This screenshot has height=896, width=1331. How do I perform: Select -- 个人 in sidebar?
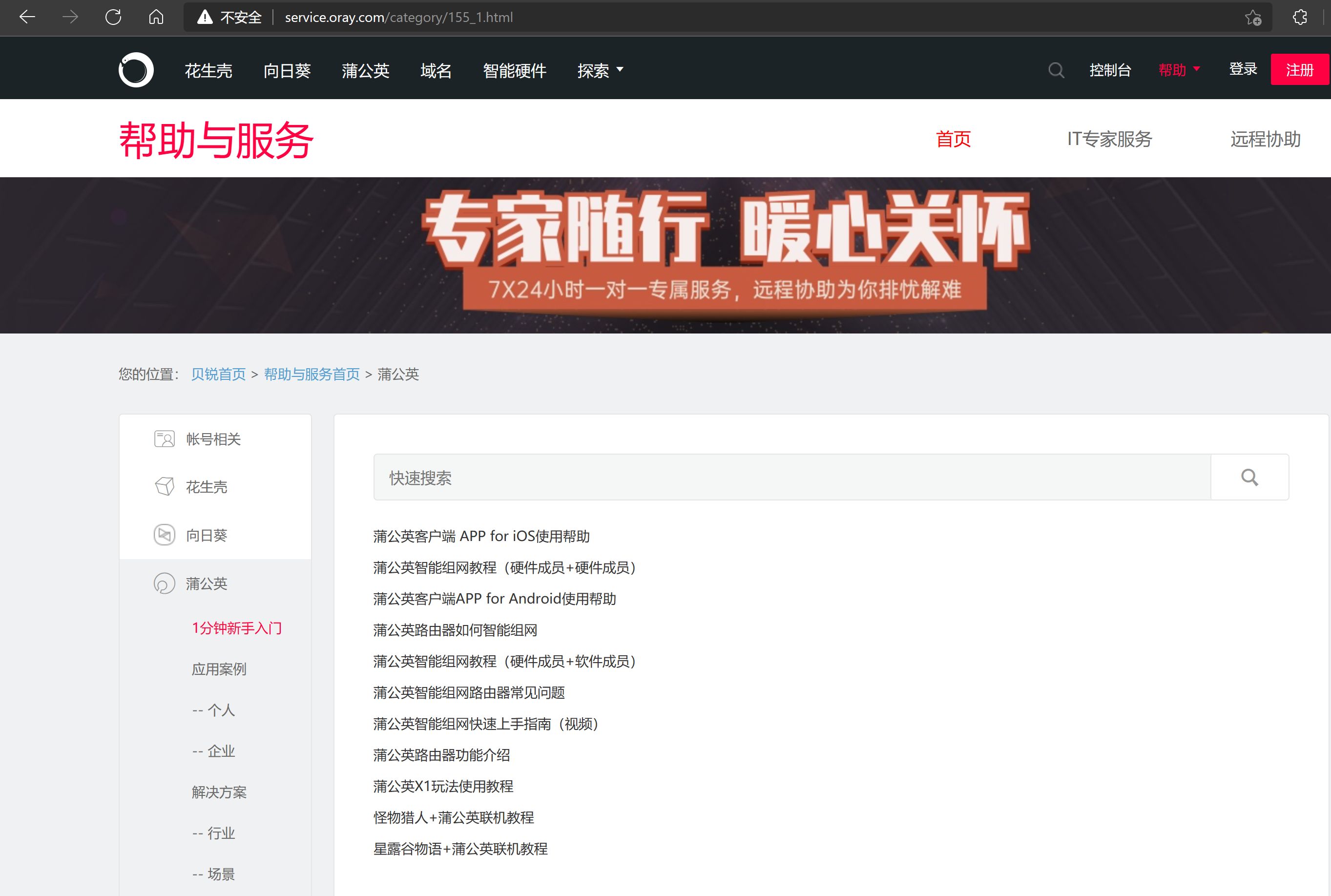(214, 710)
